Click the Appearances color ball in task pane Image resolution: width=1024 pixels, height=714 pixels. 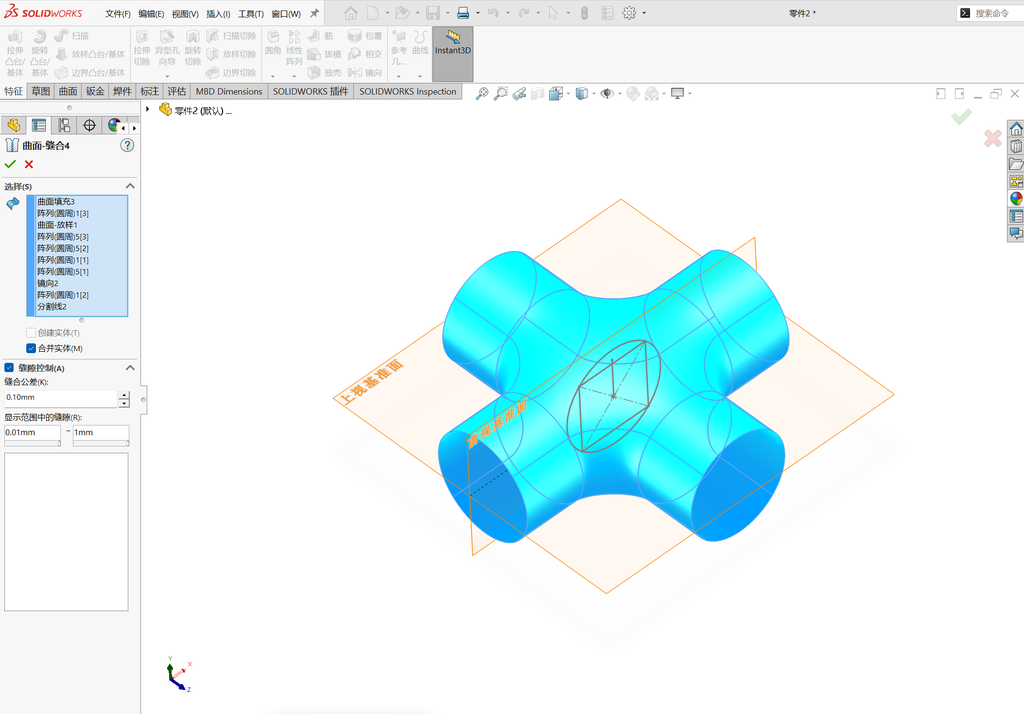coord(1016,199)
